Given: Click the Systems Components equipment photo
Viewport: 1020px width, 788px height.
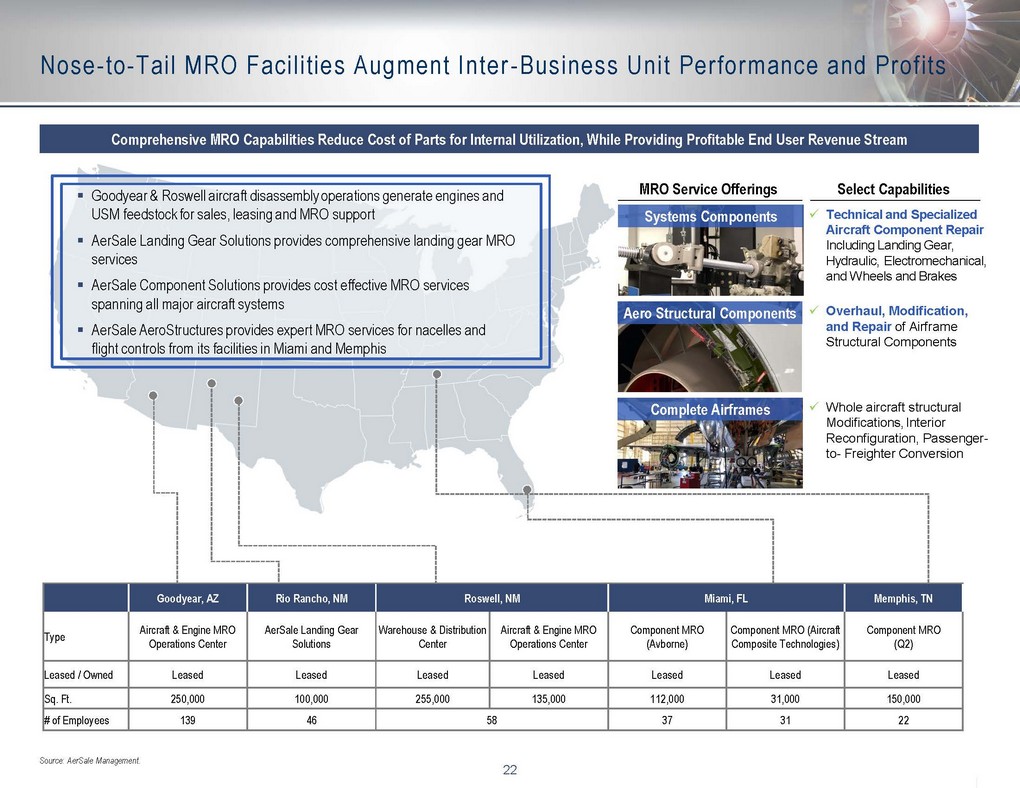Looking at the screenshot, I should [x=710, y=261].
